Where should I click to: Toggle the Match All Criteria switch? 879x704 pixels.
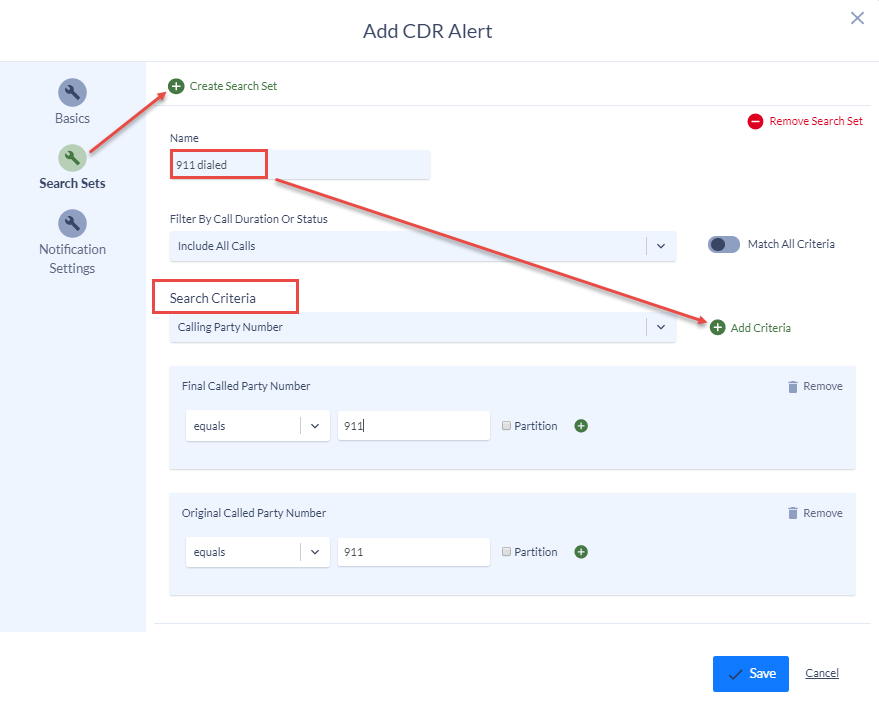pos(724,244)
